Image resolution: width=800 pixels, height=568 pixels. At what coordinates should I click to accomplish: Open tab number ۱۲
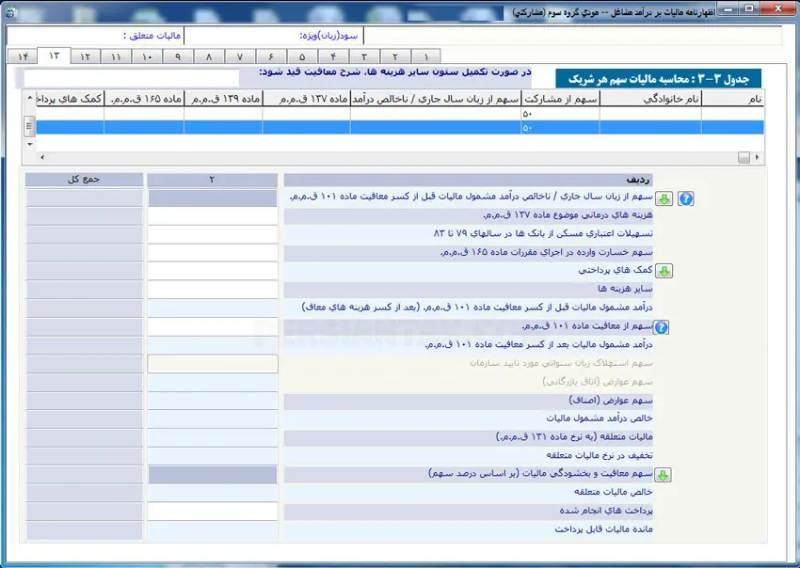tap(85, 56)
